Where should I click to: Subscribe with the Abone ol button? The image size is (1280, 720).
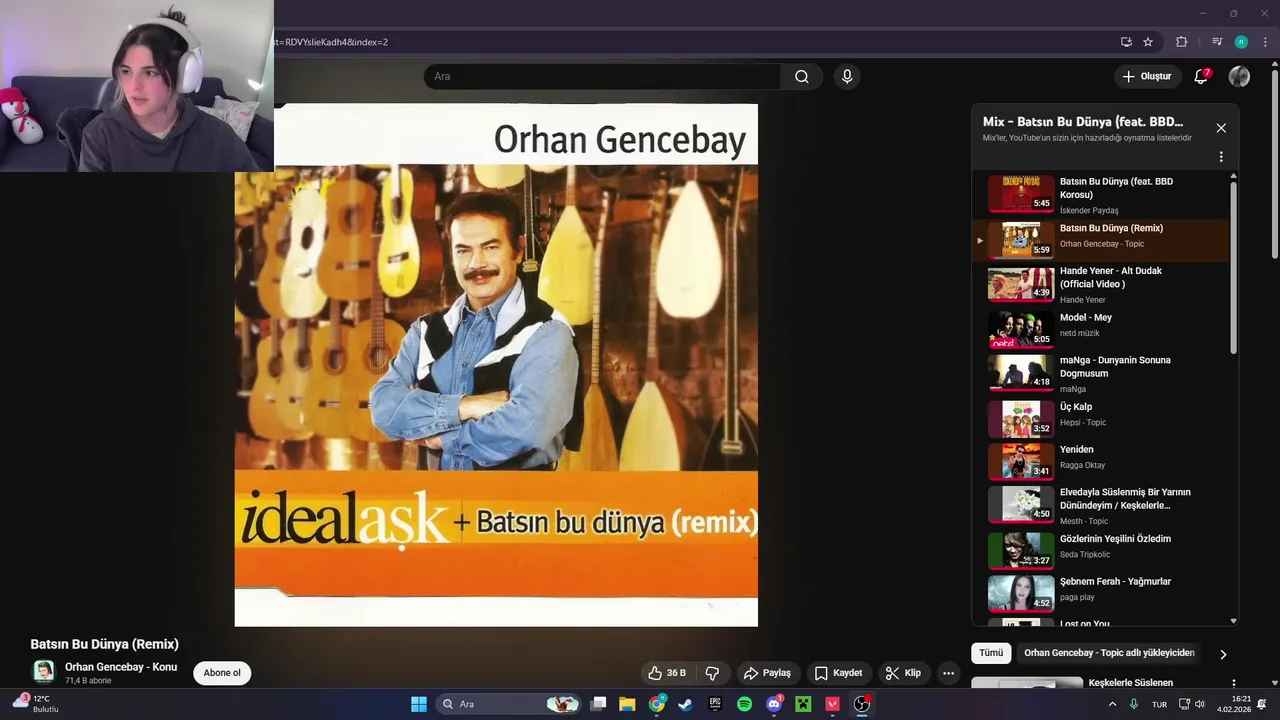pyautogui.click(x=222, y=673)
